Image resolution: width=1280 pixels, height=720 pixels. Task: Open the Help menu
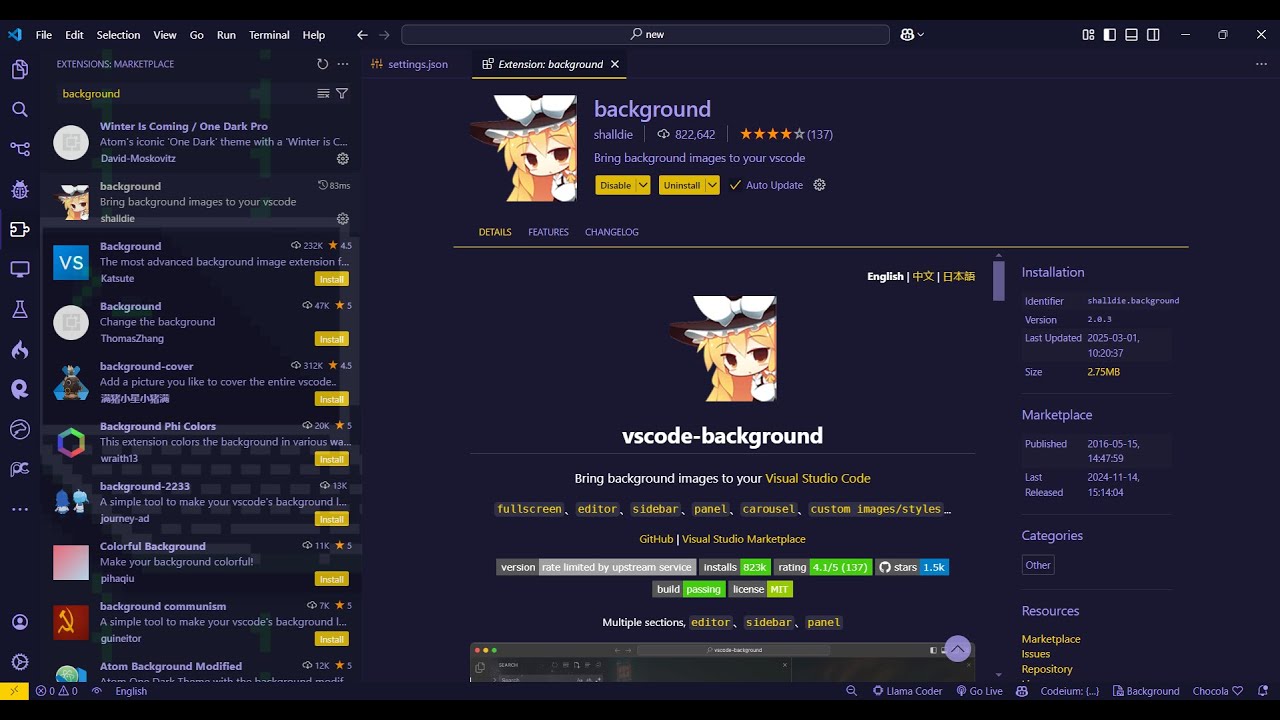(x=314, y=35)
